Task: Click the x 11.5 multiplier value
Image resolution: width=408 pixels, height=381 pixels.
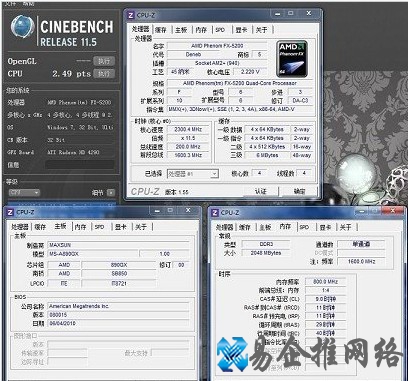Action: (x=188, y=138)
